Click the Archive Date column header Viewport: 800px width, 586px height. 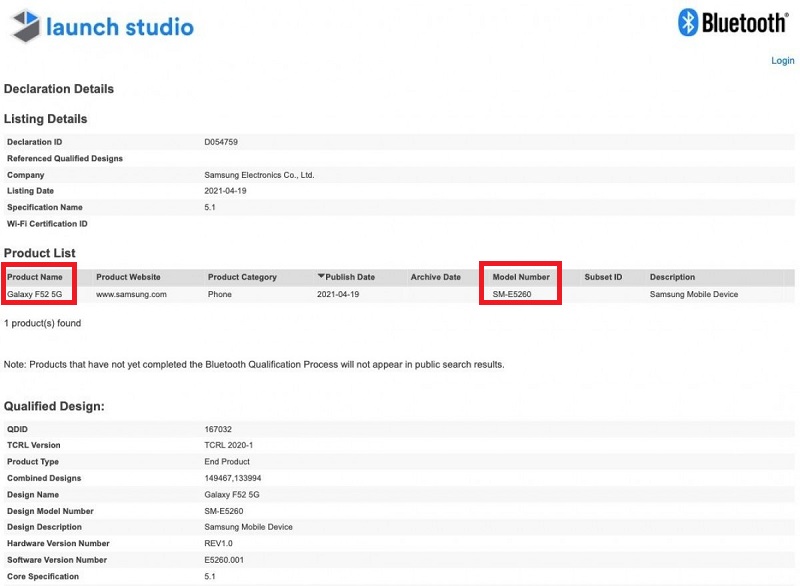pyautogui.click(x=436, y=277)
